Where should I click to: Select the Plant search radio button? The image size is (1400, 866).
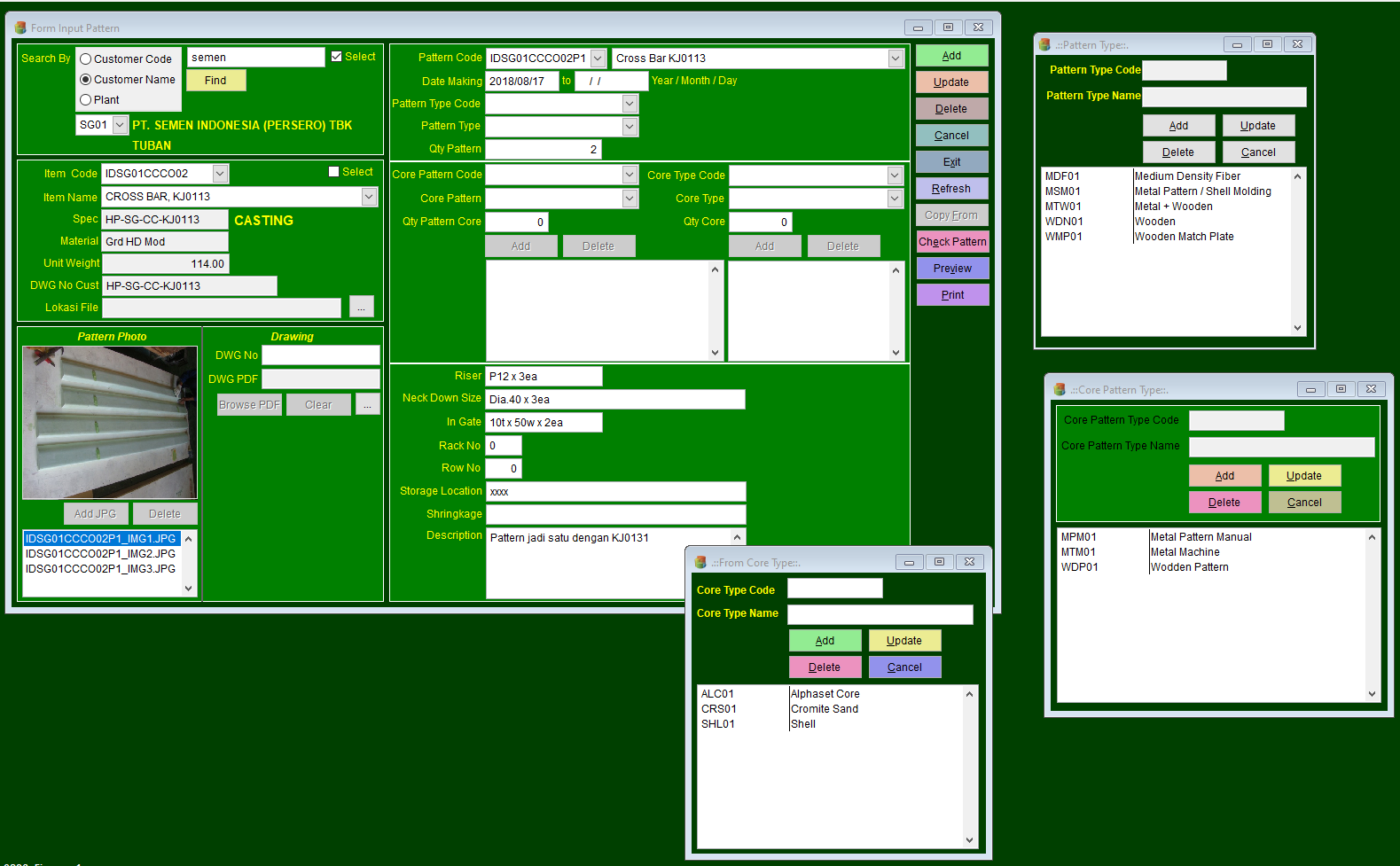coord(86,100)
